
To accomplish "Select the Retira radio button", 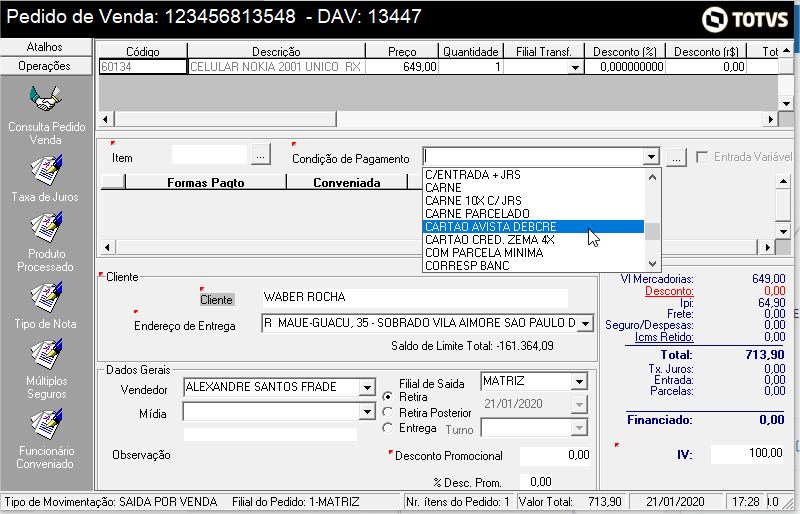I will pos(388,397).
